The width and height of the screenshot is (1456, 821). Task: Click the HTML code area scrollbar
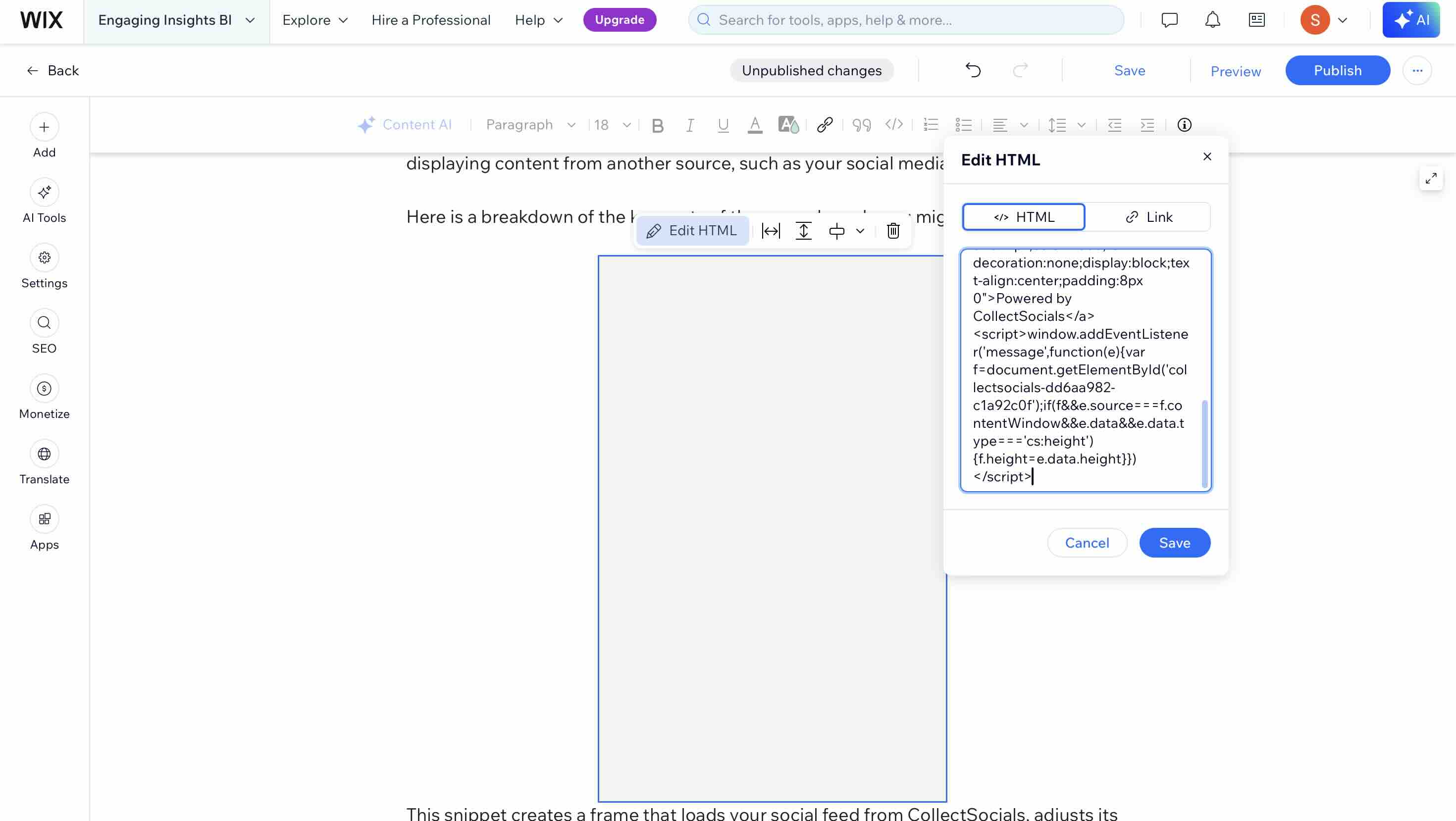(1204, 444)
